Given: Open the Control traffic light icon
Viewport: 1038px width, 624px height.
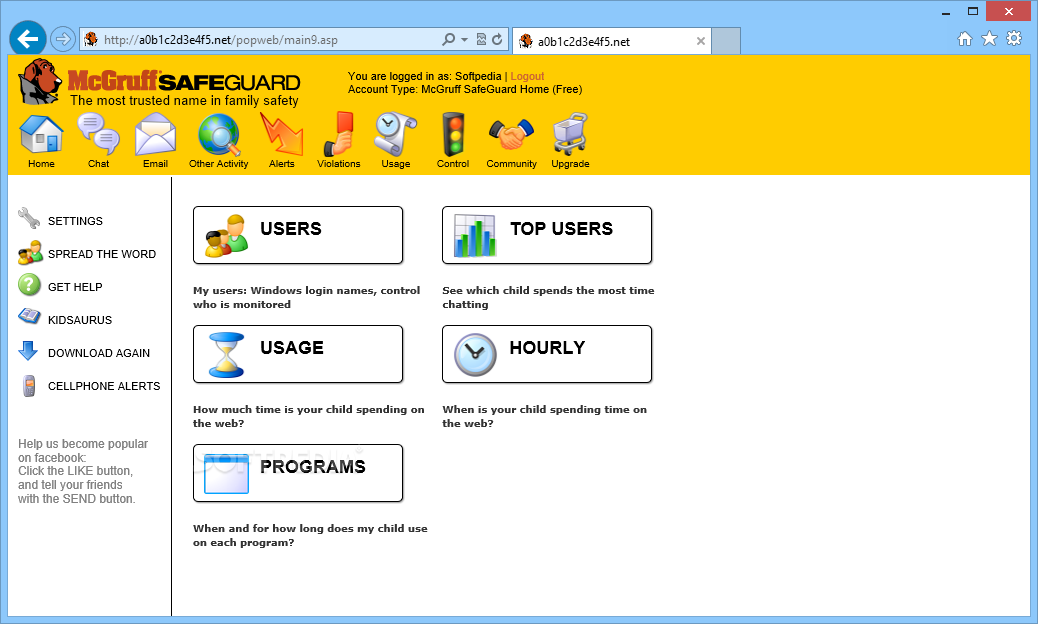Looking at the screenshot, I should tap(453, 134).
